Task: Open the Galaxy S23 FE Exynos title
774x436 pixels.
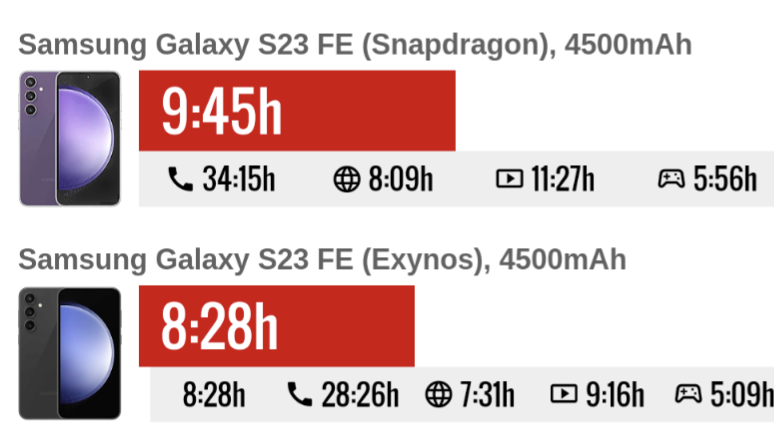Action: [322, 260]
